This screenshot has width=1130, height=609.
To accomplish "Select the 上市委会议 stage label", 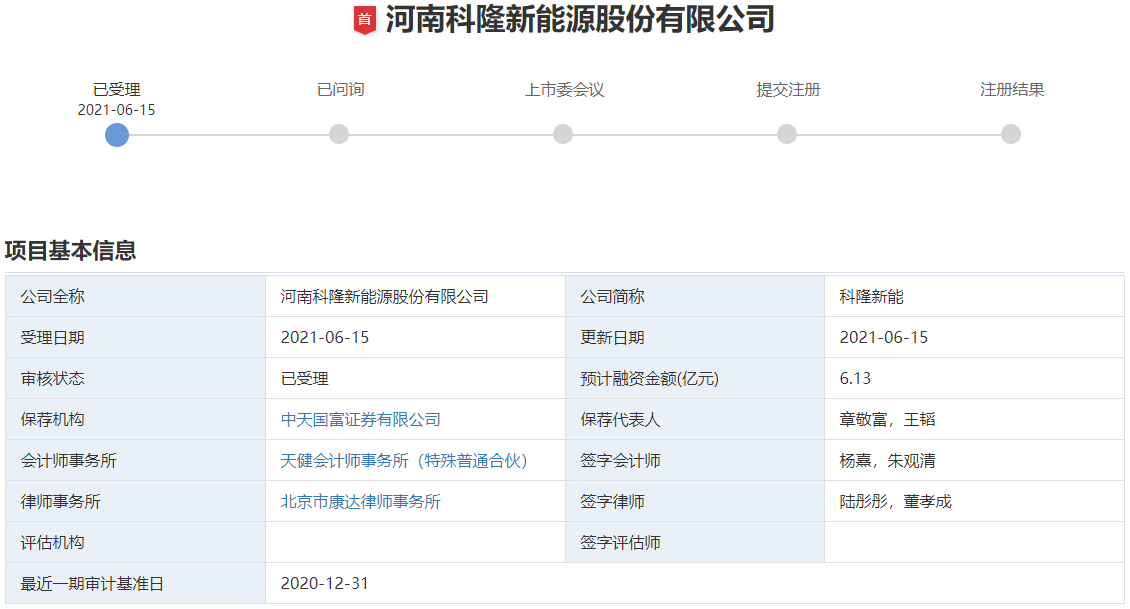I will tap(563, 89).
